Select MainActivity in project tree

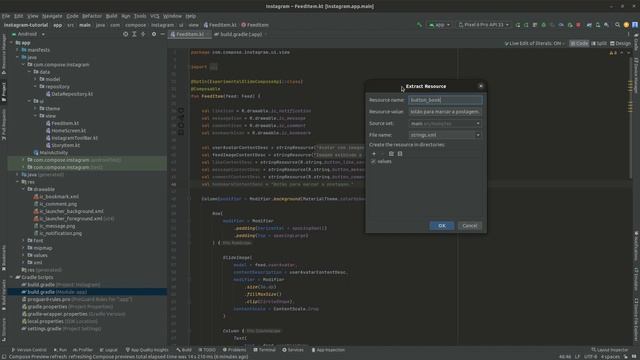point(51,153)
